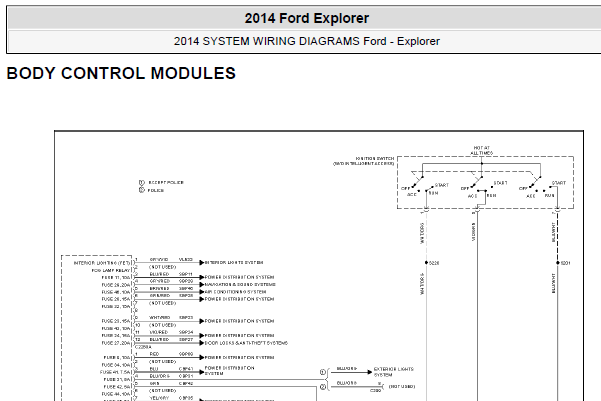Click the arrowhead pointing to Air Conditioning System
Image resolution: width=601 pixels, height=401 pixels.
[202, 292]
